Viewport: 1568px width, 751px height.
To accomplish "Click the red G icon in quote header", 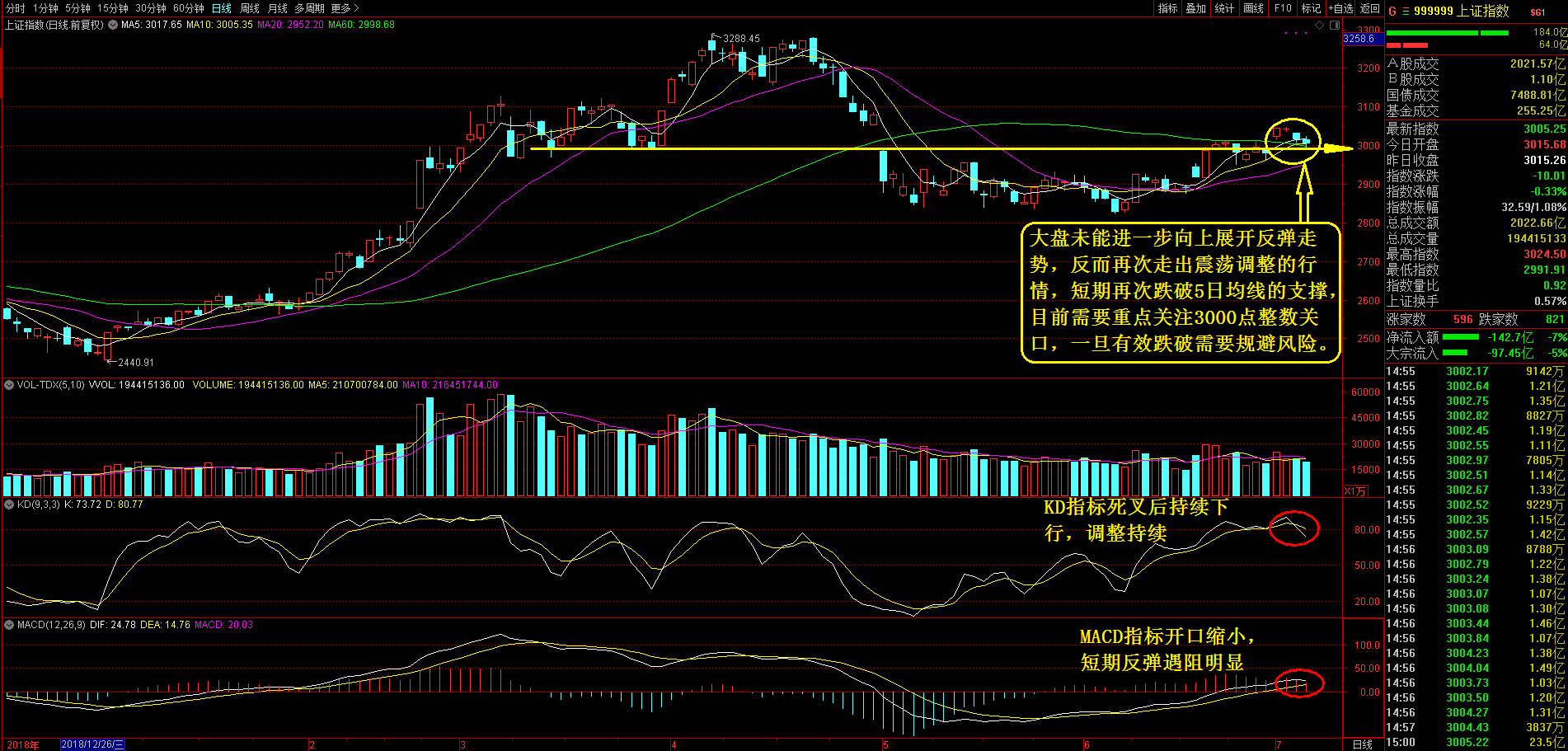I will click(x=1393, y=11).
